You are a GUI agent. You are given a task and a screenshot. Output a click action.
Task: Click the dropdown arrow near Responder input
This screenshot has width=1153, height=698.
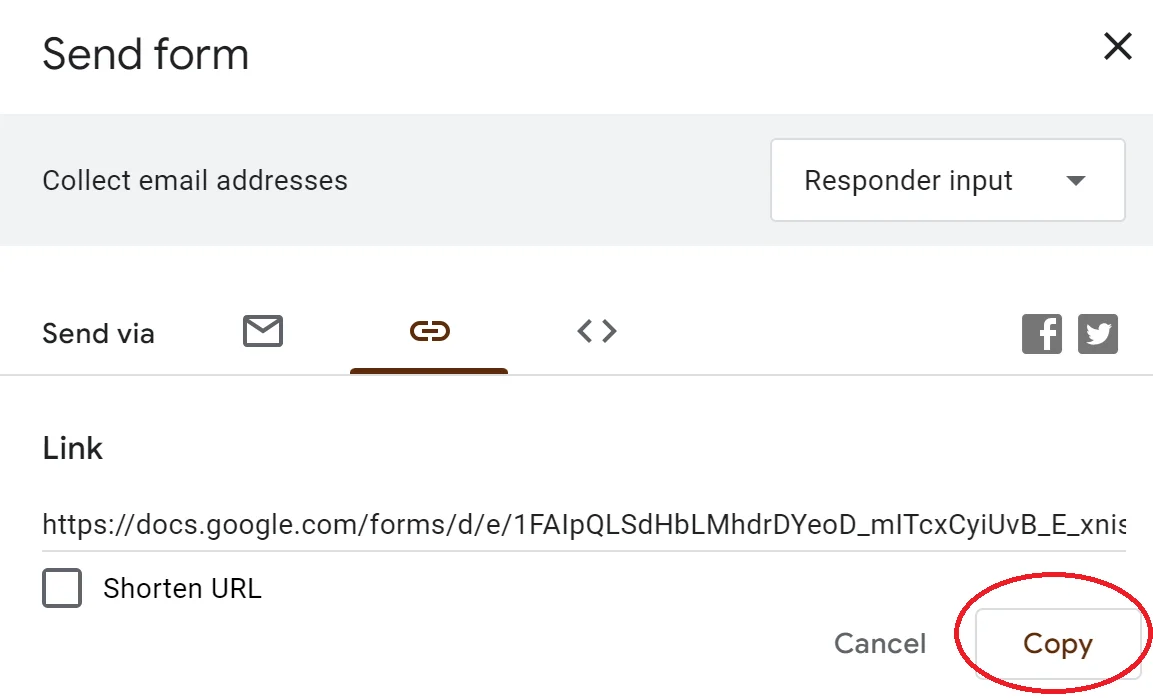(1076, 180)
